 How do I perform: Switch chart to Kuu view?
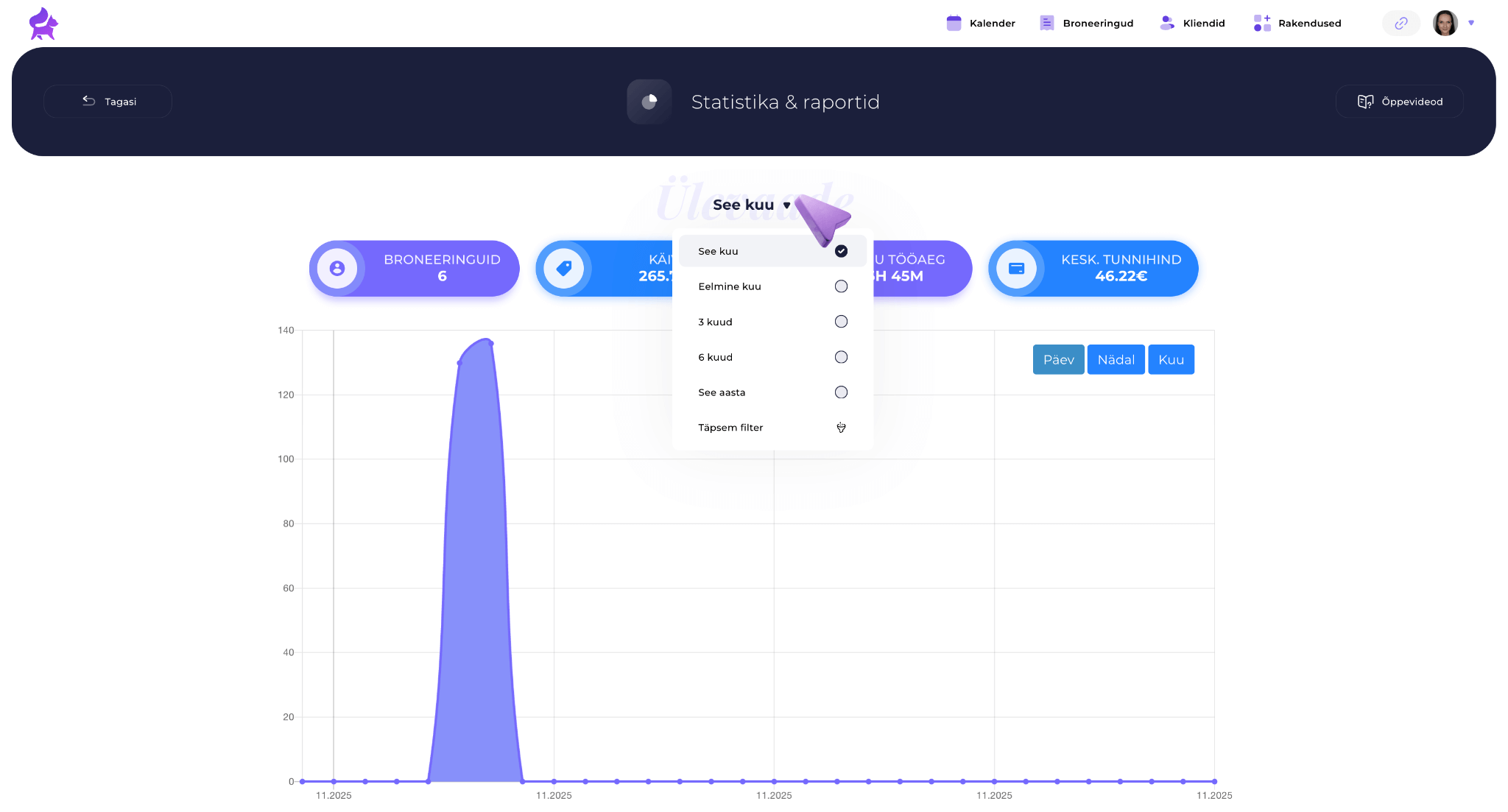click(1171, 360)
